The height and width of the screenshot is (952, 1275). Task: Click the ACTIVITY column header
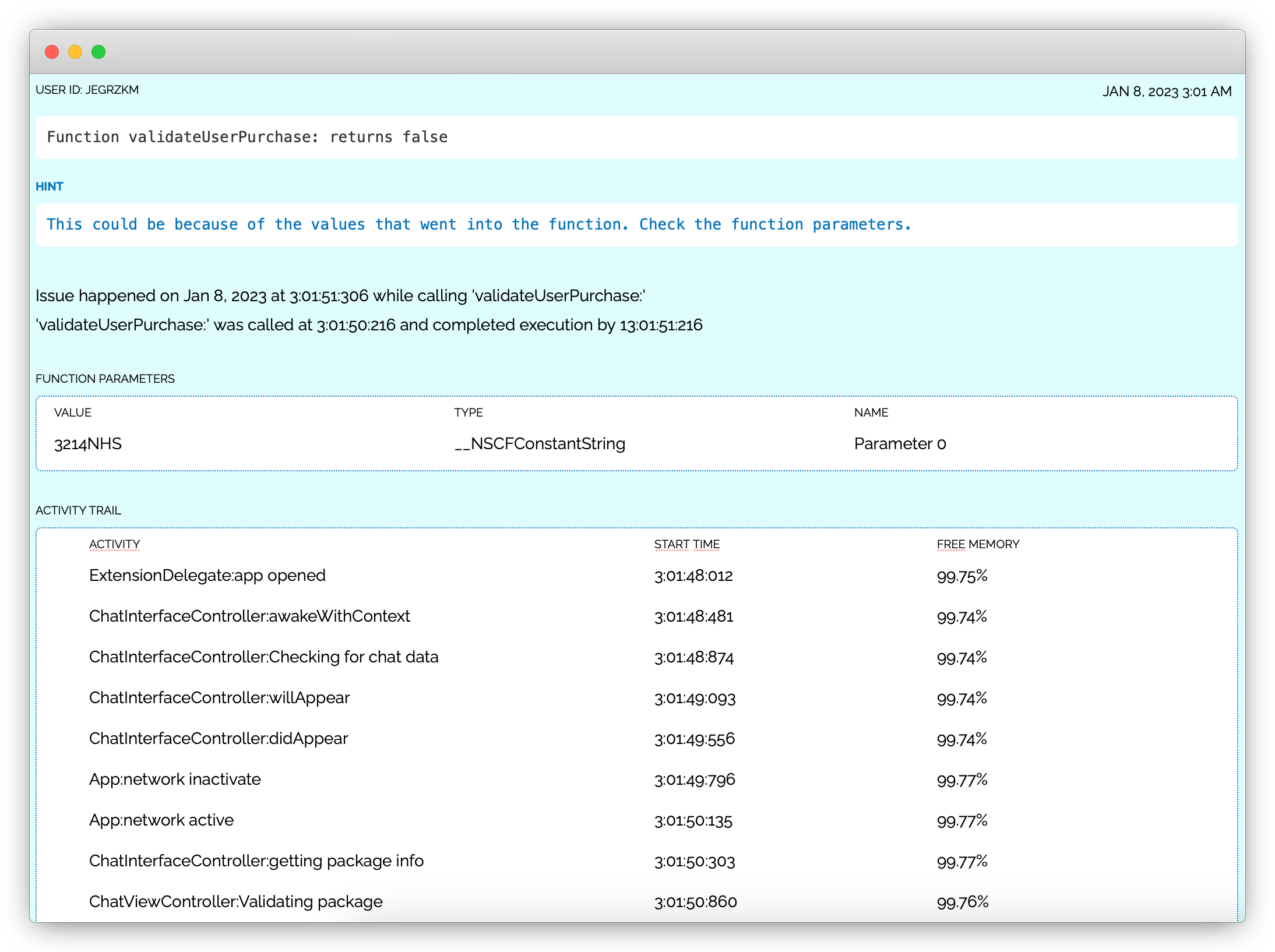pyautogui.click(x=114, y=544)
